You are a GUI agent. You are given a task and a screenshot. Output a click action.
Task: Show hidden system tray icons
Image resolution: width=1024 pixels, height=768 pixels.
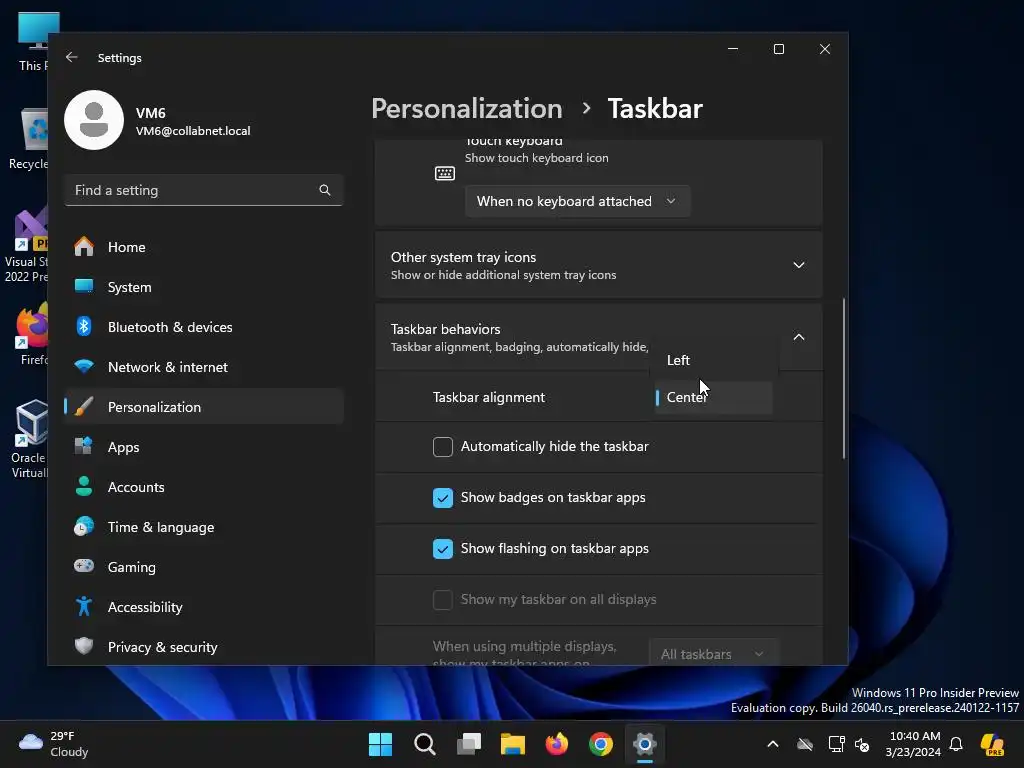pos(773,744)
